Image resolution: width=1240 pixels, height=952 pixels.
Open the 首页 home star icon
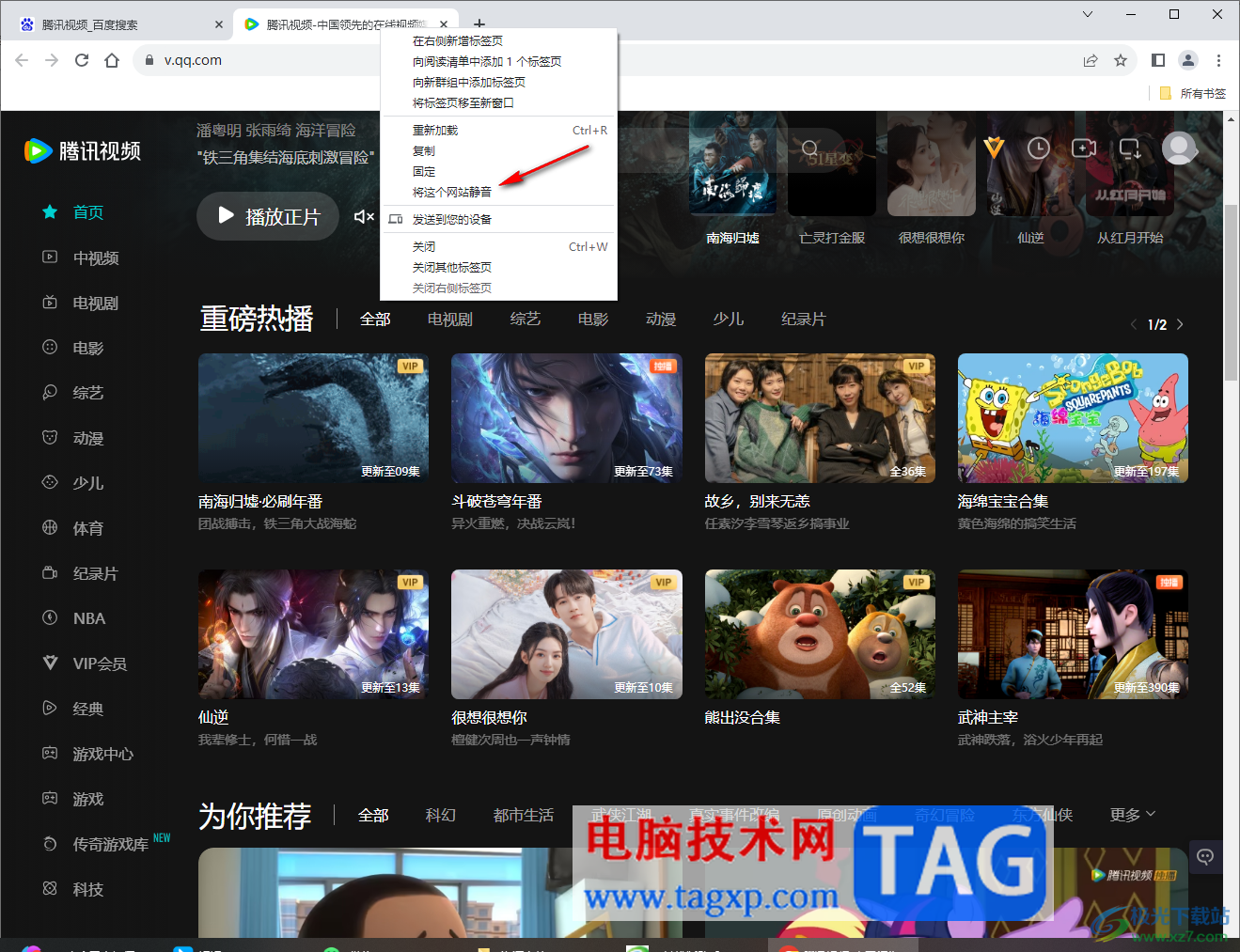coord(50,212)
